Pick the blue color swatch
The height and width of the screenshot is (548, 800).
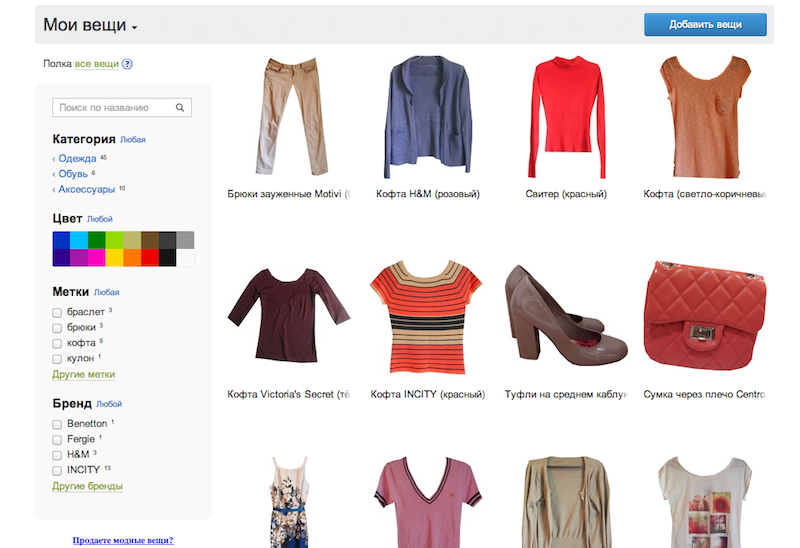[61, 240]
